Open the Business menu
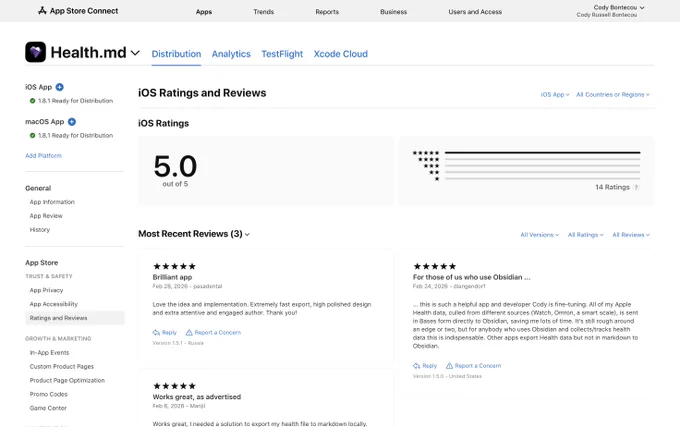680x427 pixels. coord(393,12)
